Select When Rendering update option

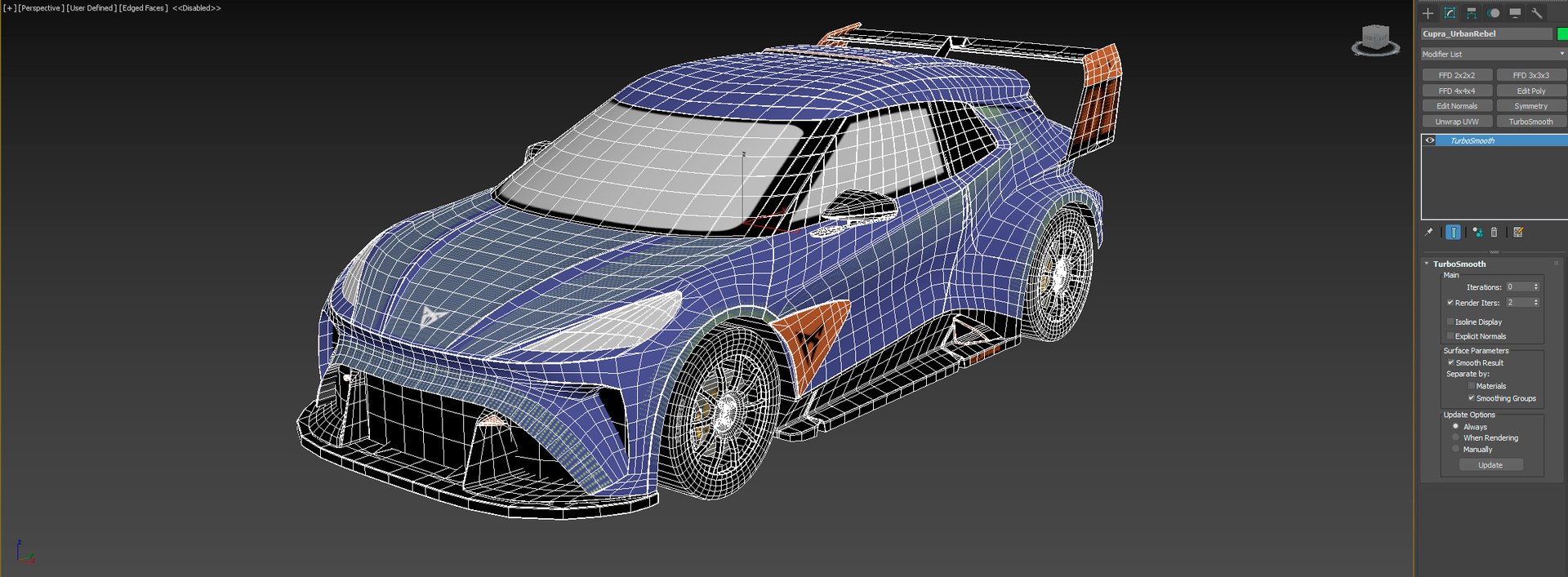coord(1455,437)
